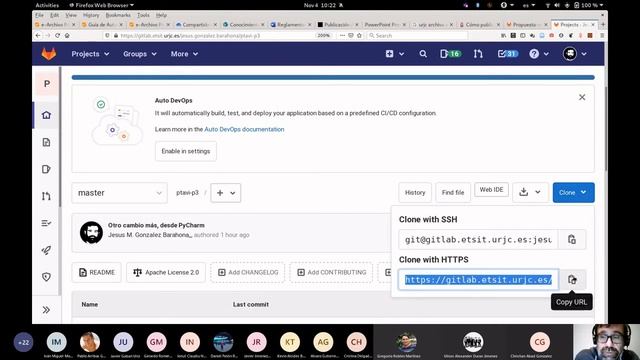This screenshot has width=640, height=360.
Task: Click the commit author avatar
Action: coord(91,233)
